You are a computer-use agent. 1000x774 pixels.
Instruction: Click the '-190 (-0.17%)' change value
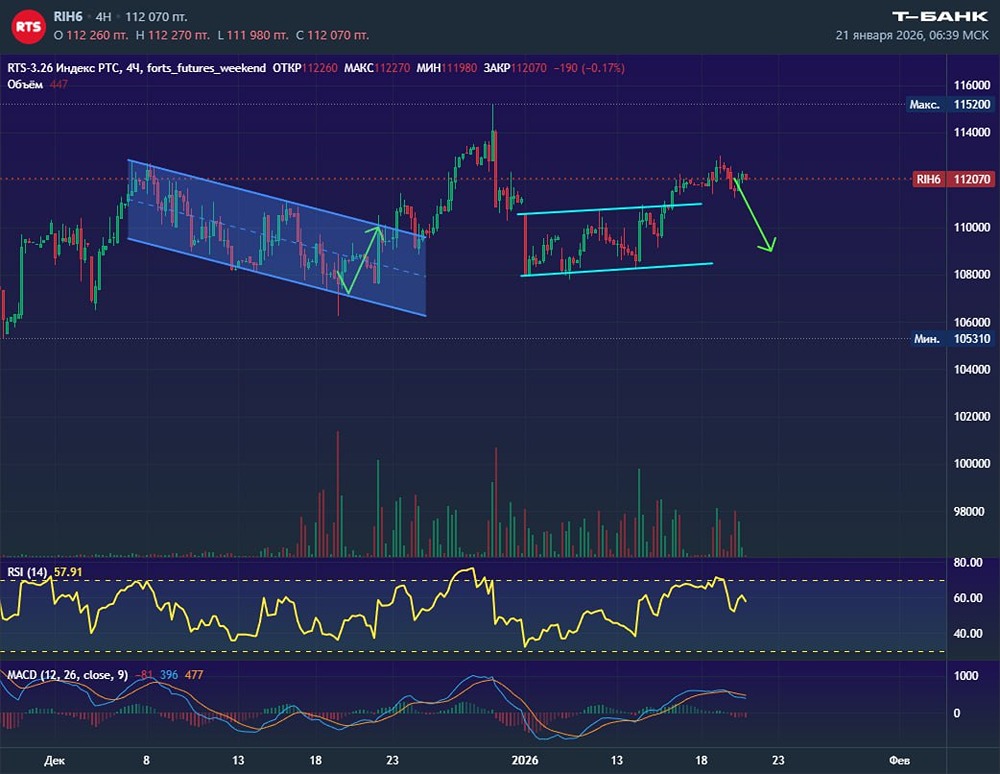[x=589, y=68]
